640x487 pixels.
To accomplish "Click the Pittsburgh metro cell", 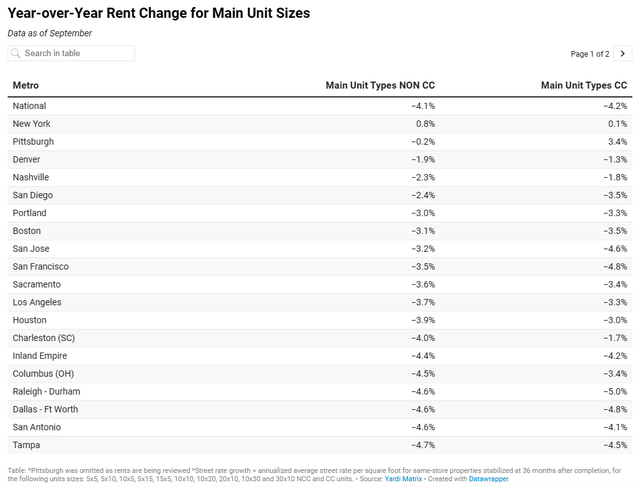I will 34,142.
